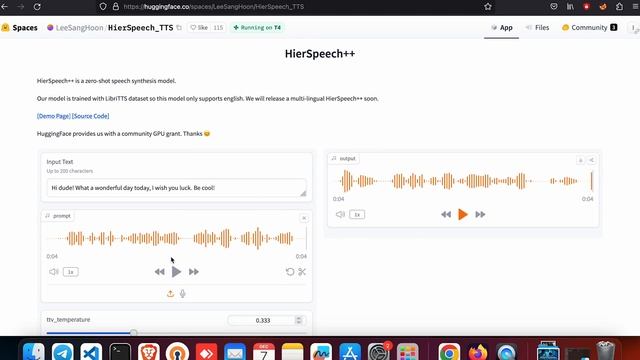This screenshot has height=360, width=640.
Task: Clear the prompt audio
Action: tap(304, 218)
